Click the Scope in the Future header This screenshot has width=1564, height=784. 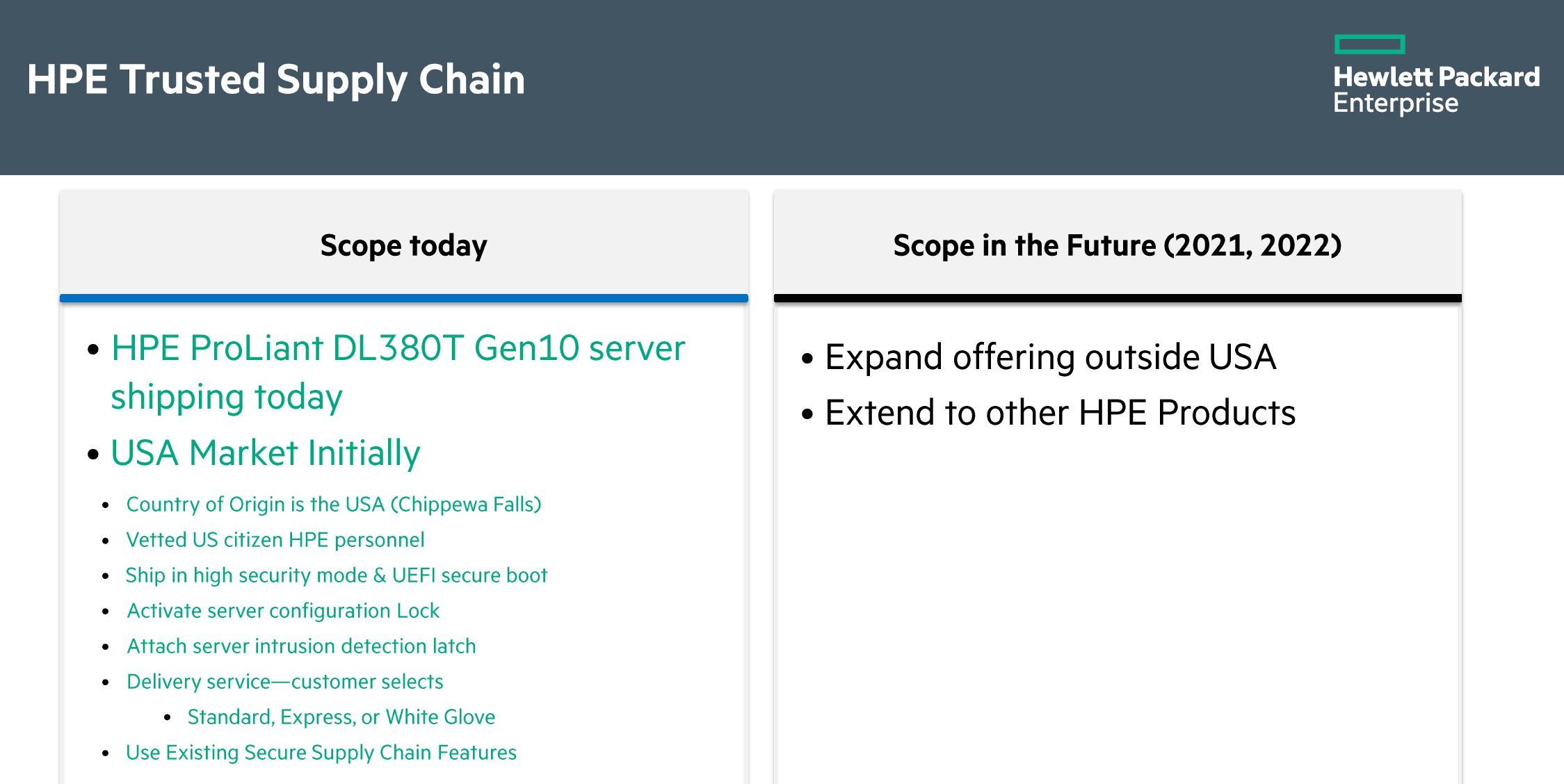(1117, 245)
